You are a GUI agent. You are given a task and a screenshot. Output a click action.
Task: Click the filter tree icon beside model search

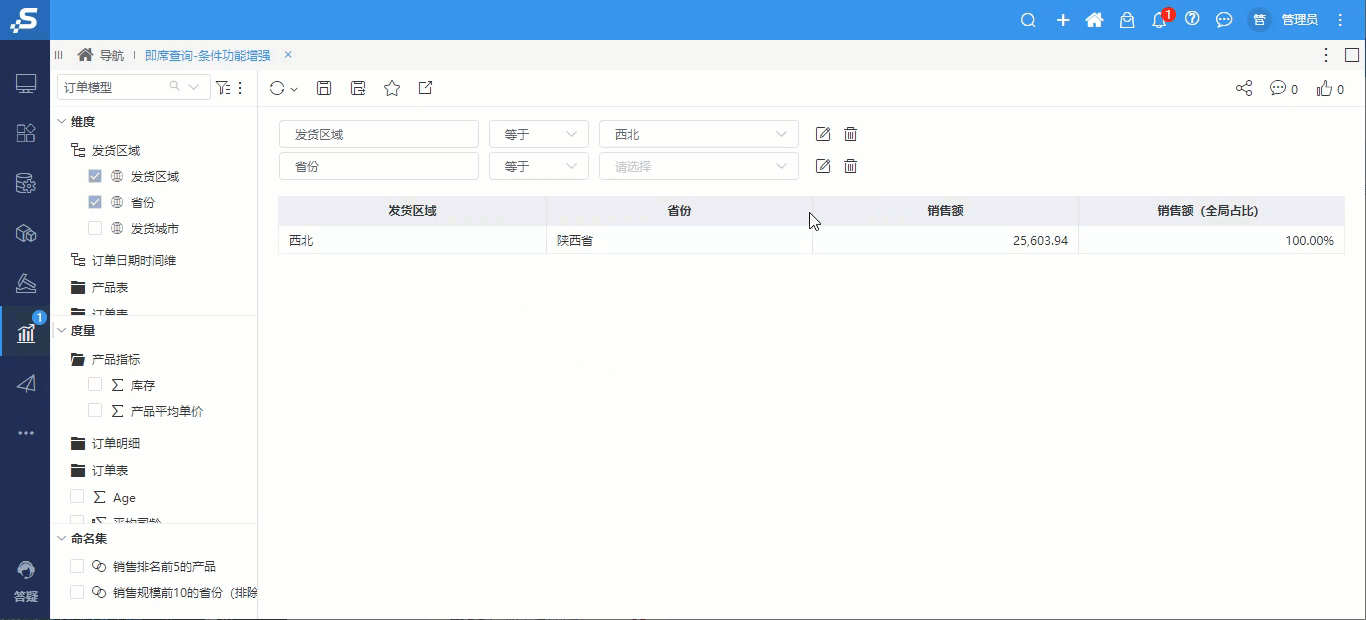223,88
